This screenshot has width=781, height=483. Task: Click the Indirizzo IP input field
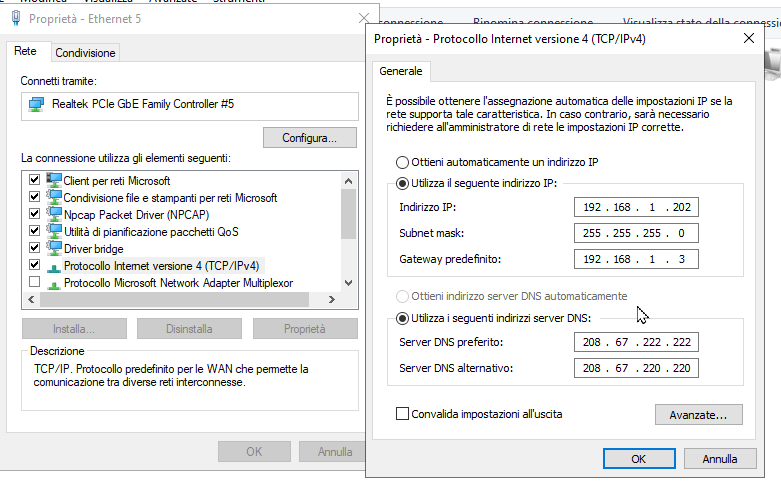coord(636,208)
